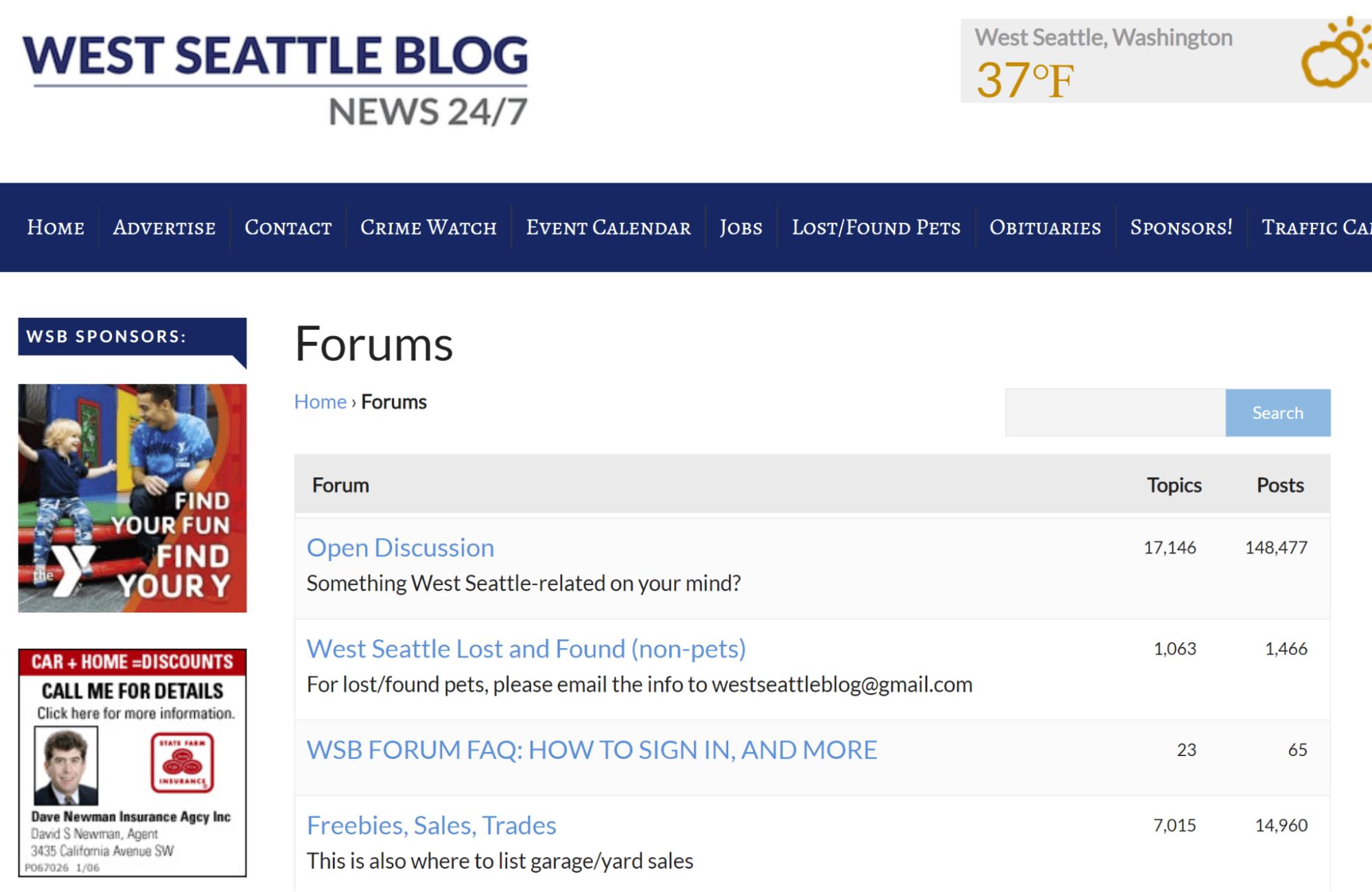View the Lost/Found Pets page
1372x892 pixels.
pyautogui.click(x=876, y=227)
